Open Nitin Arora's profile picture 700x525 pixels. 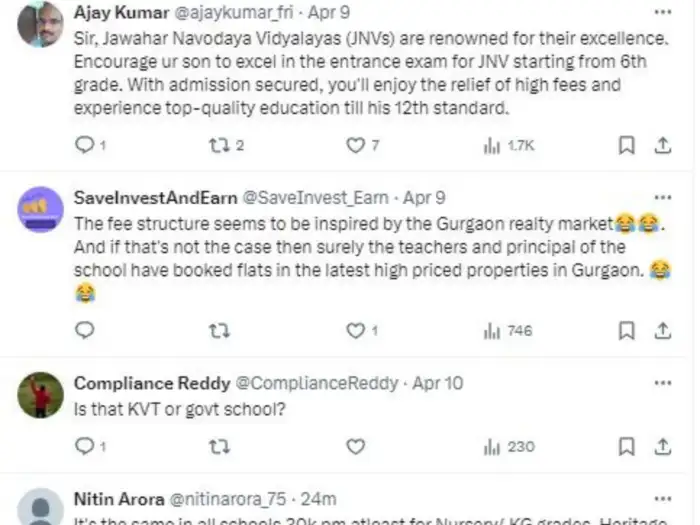(x=41, y=507)
